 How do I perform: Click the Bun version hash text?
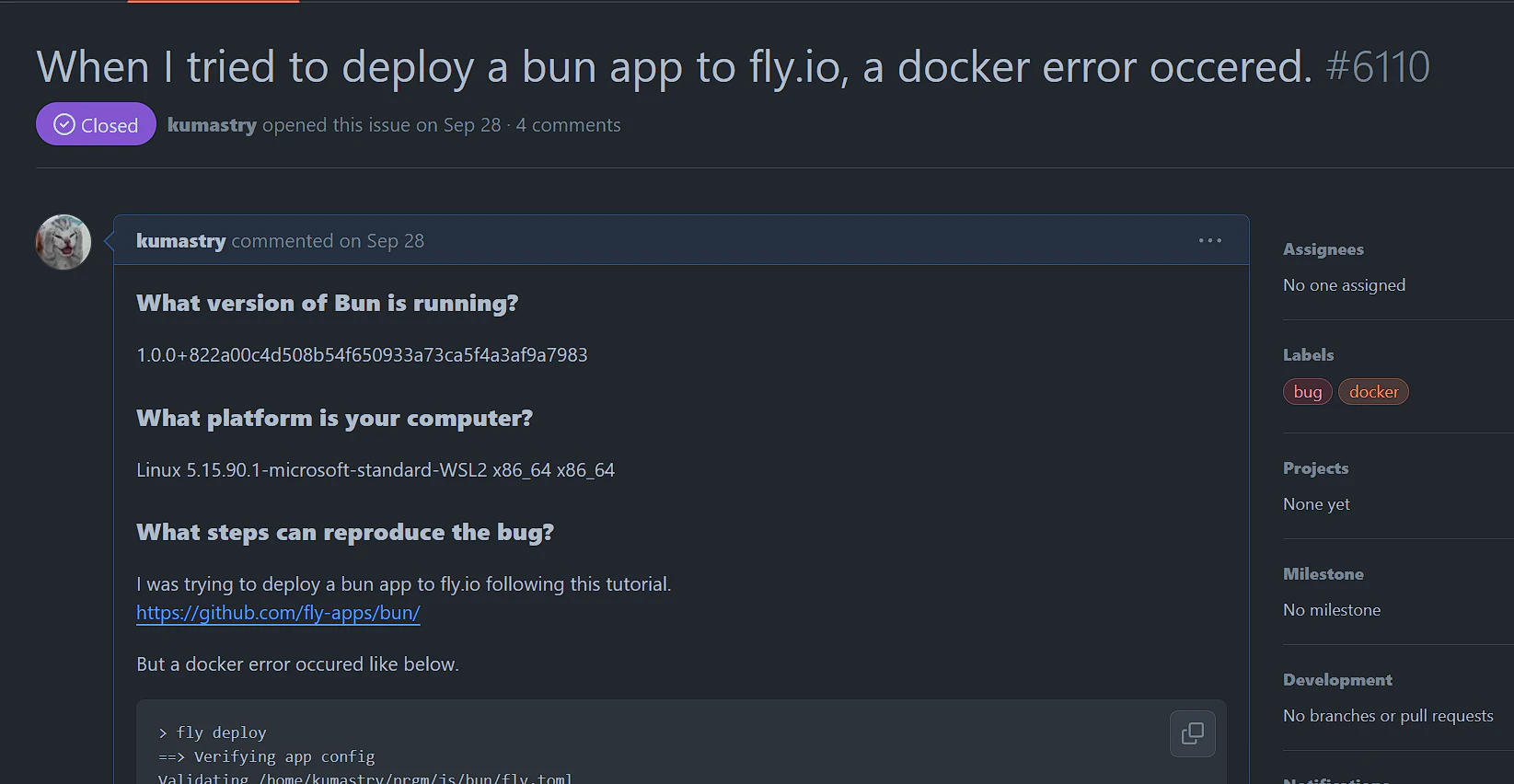coord(362,355)
